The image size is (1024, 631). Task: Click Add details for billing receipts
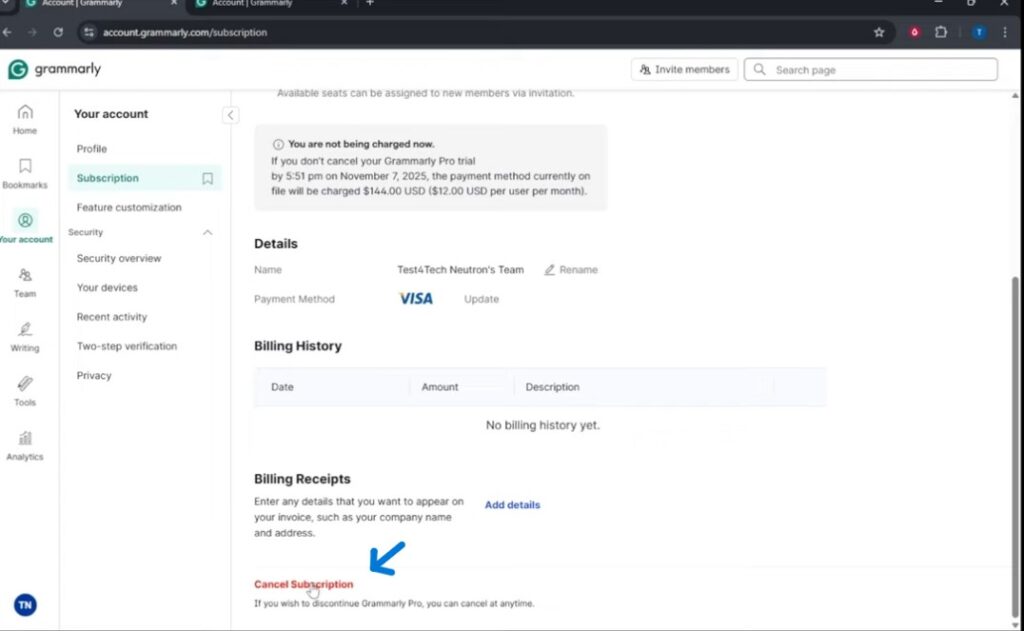[512, 505]
